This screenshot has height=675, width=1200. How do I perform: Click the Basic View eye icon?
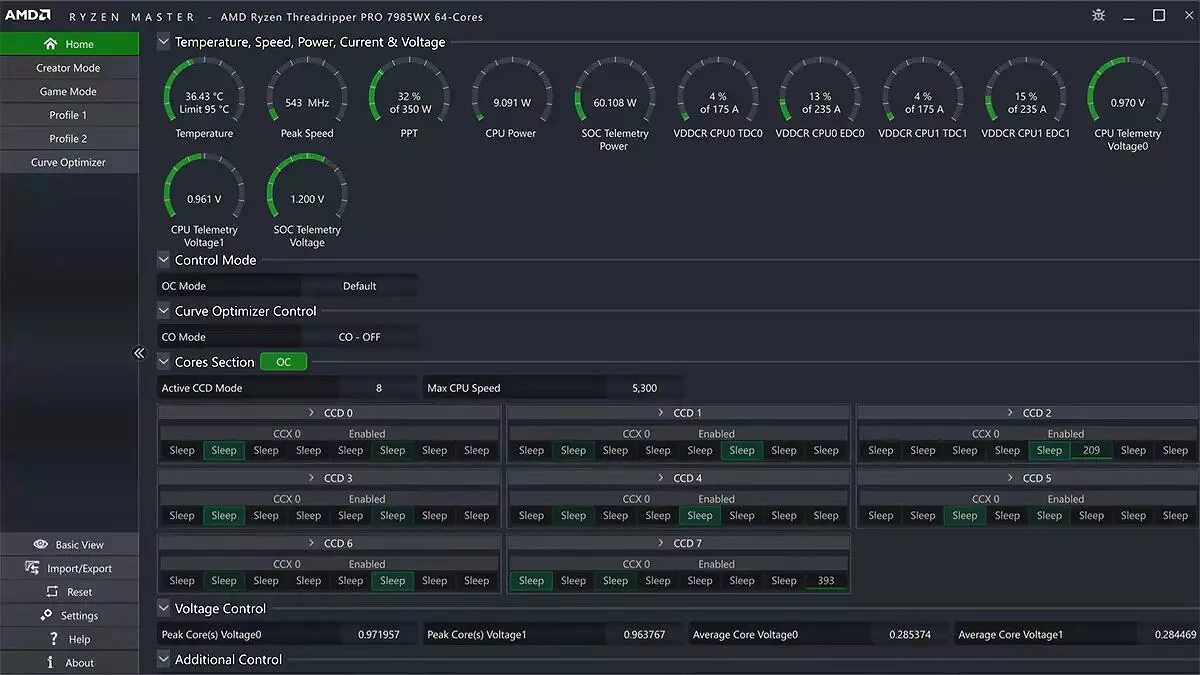click(41, 545)
